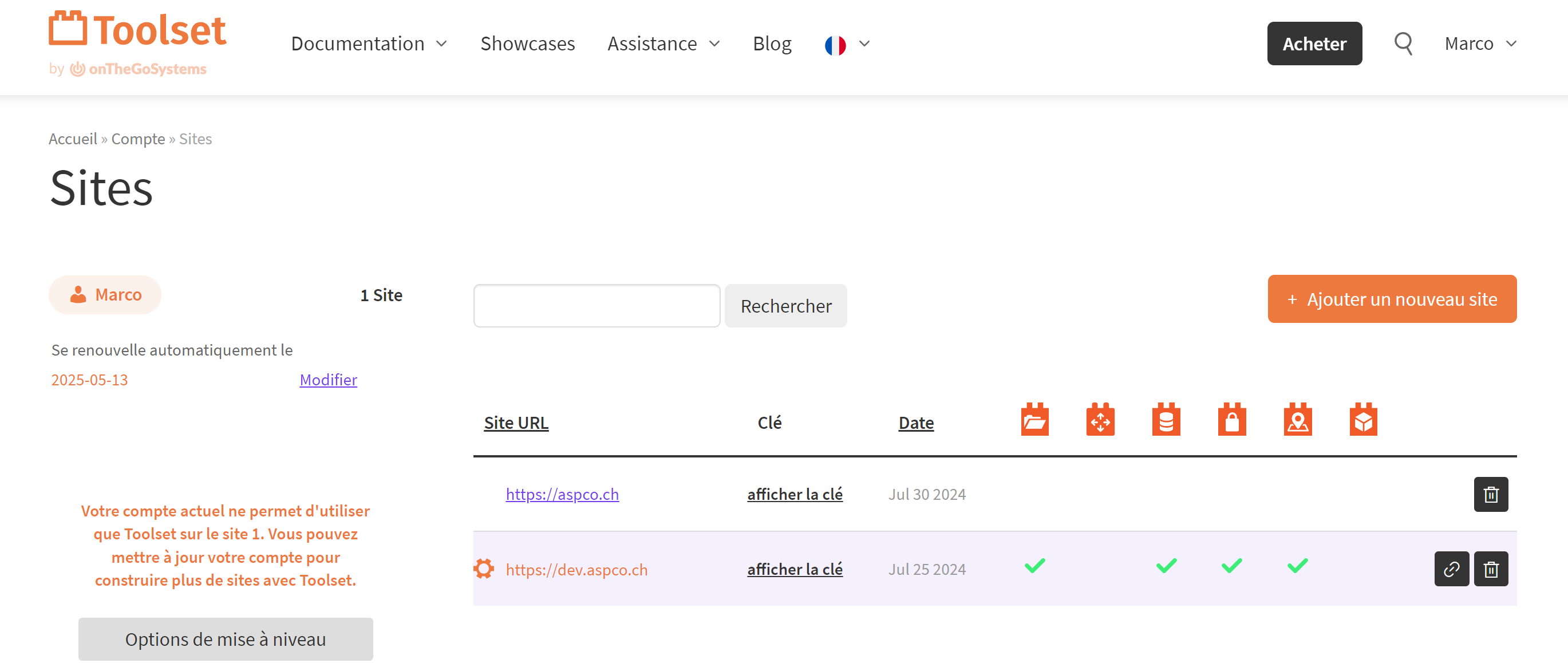Click the database-stack Toolset plugin icon
Screen dimensions: 1568x663
tap(1166, 420)
